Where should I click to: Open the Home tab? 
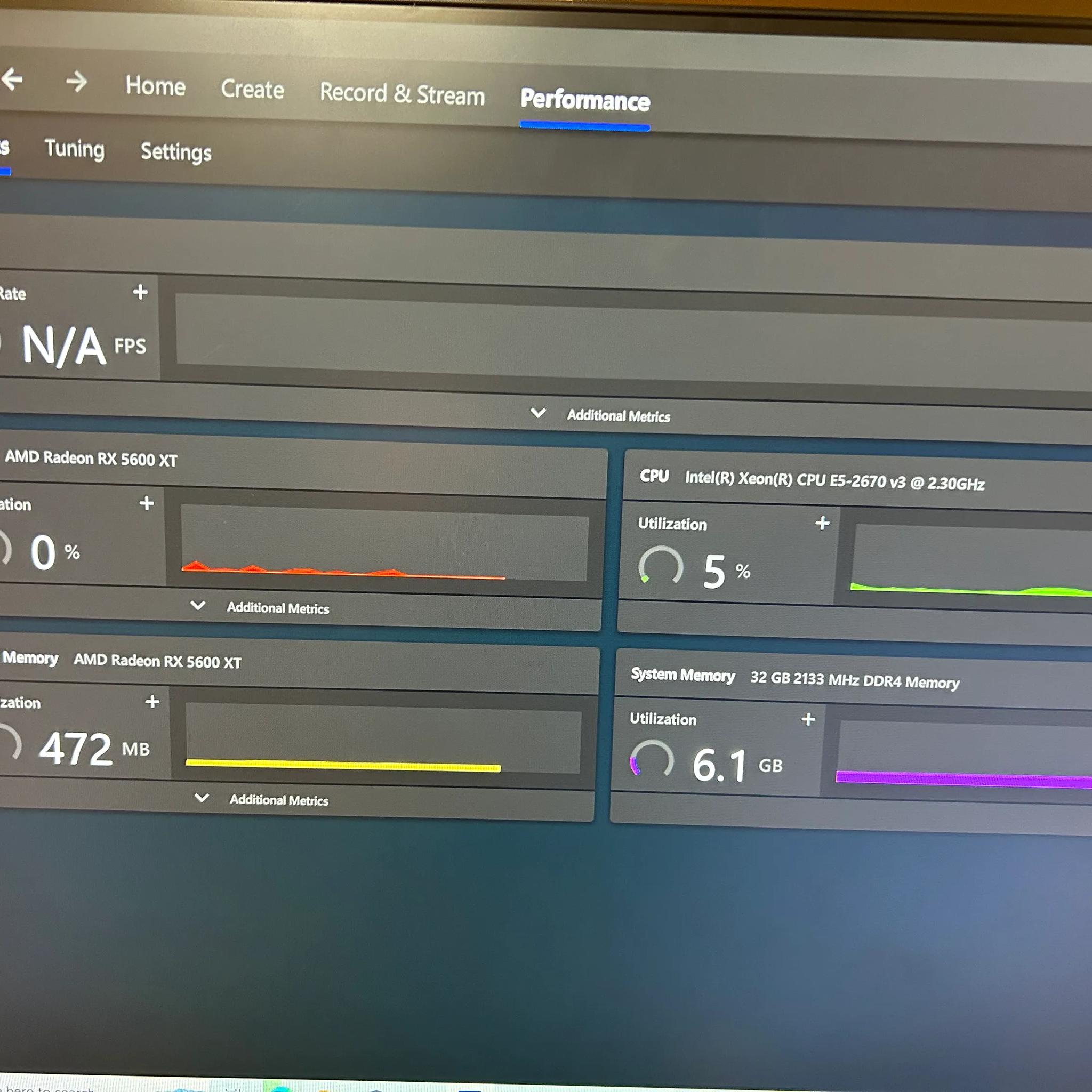pos(156,86)
